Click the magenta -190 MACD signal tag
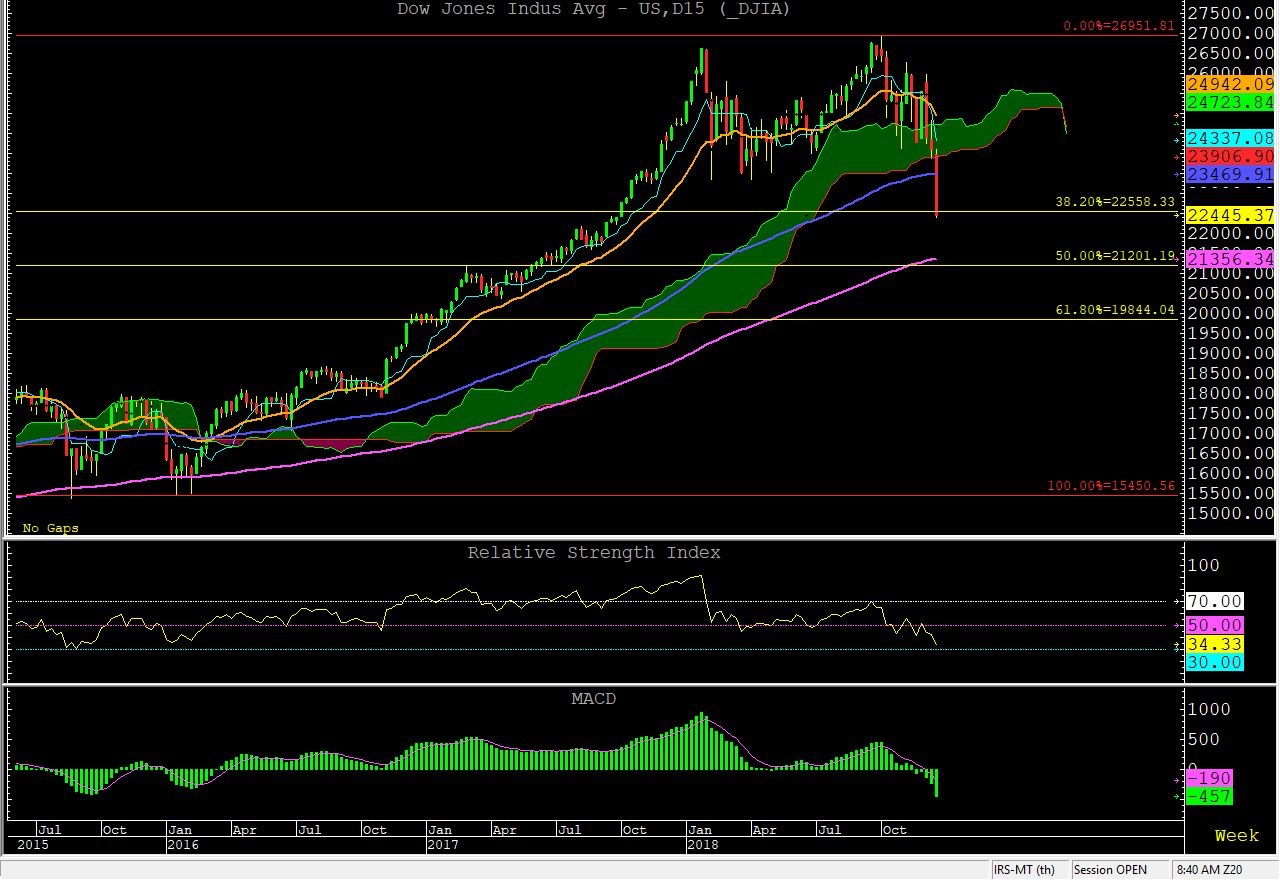 pos(1208,778)
